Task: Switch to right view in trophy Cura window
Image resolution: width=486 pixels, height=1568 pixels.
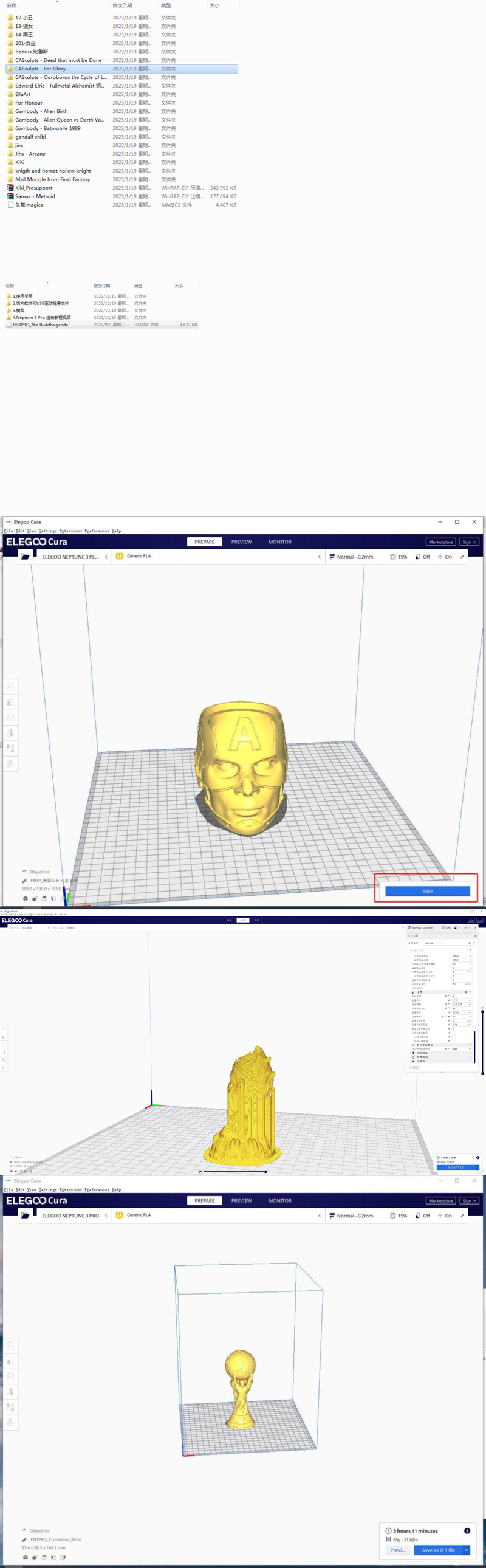Action: [63, 1557]
